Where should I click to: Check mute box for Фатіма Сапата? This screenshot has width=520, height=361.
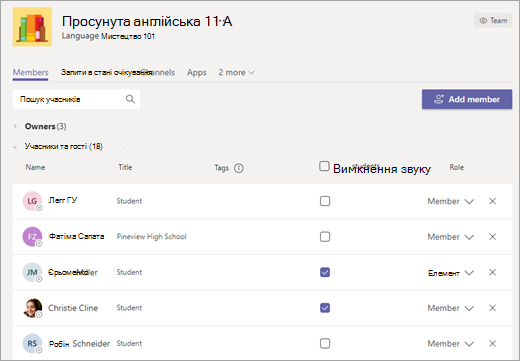[x=325, y=237]
